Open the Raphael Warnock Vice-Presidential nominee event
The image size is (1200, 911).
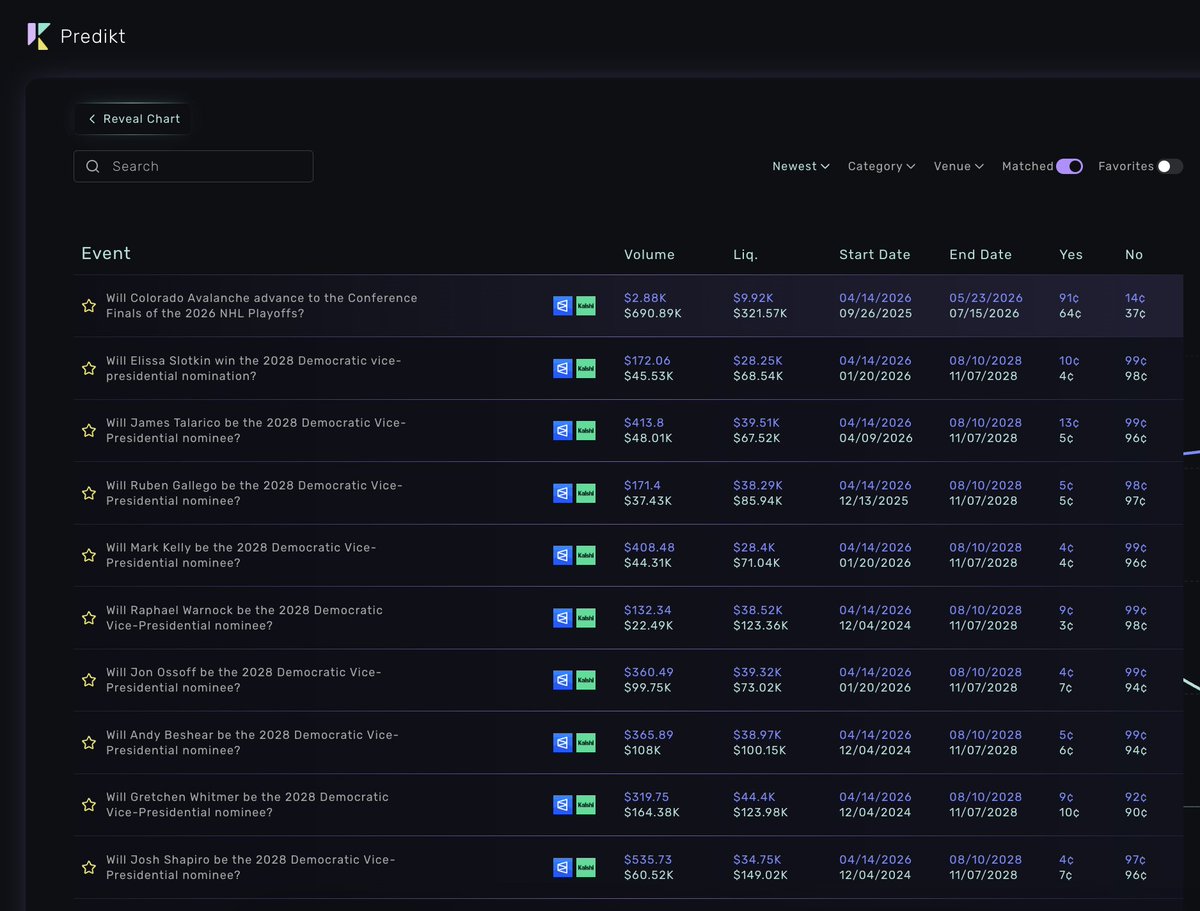pyautogui.click(x=245, y=618)
